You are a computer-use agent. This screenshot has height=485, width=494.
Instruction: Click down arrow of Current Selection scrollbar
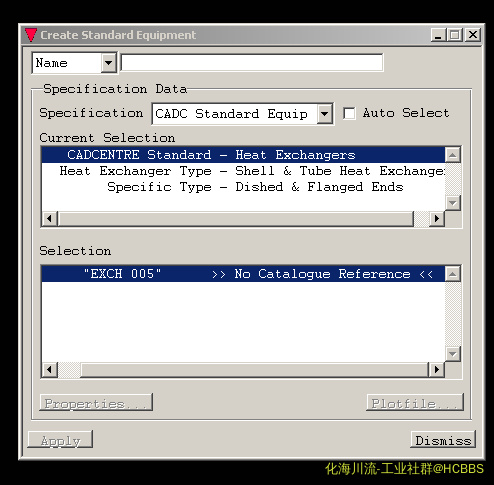(453, 203)
